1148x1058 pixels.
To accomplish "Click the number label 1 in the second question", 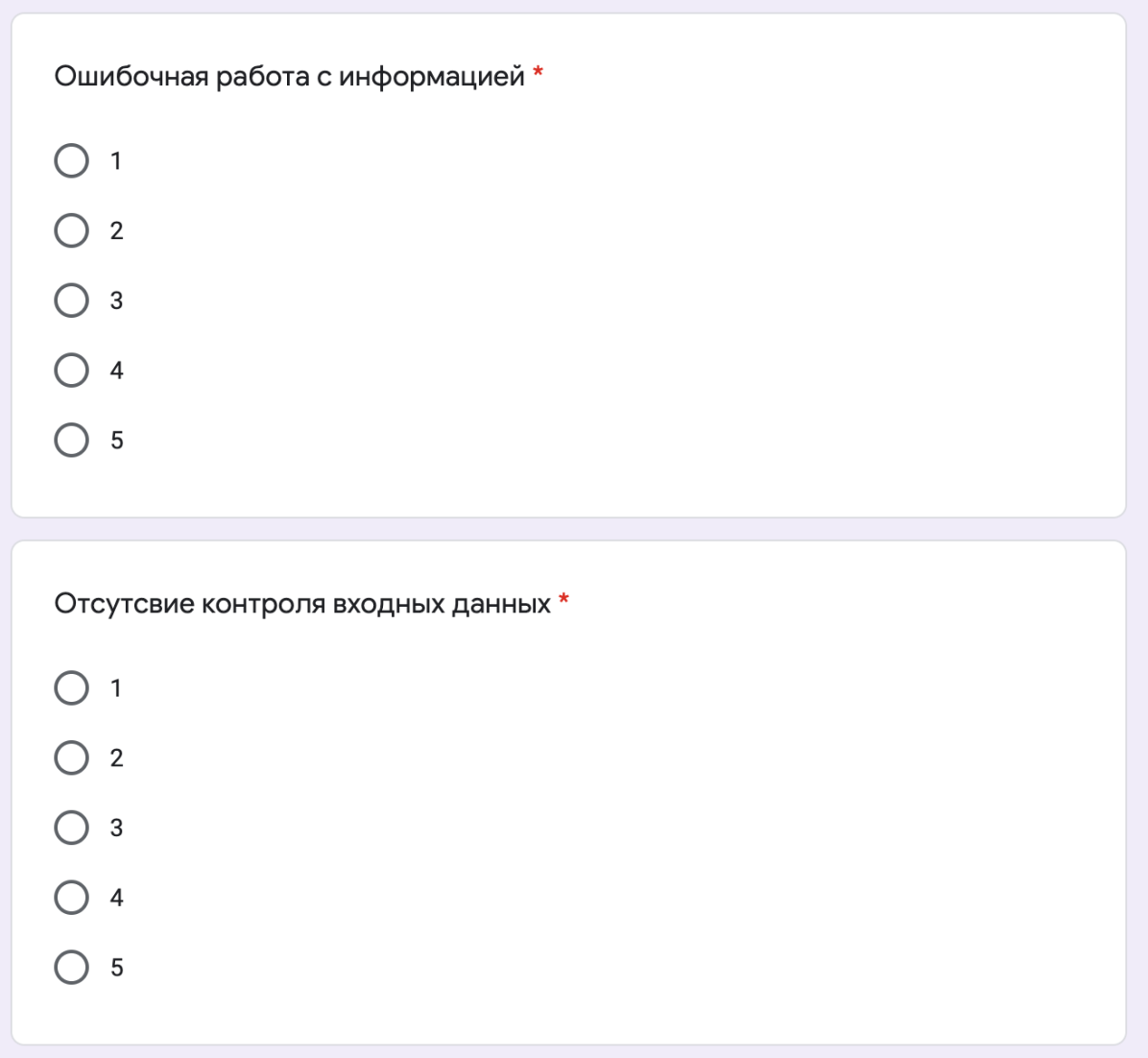I will click(x=116, y=688).
